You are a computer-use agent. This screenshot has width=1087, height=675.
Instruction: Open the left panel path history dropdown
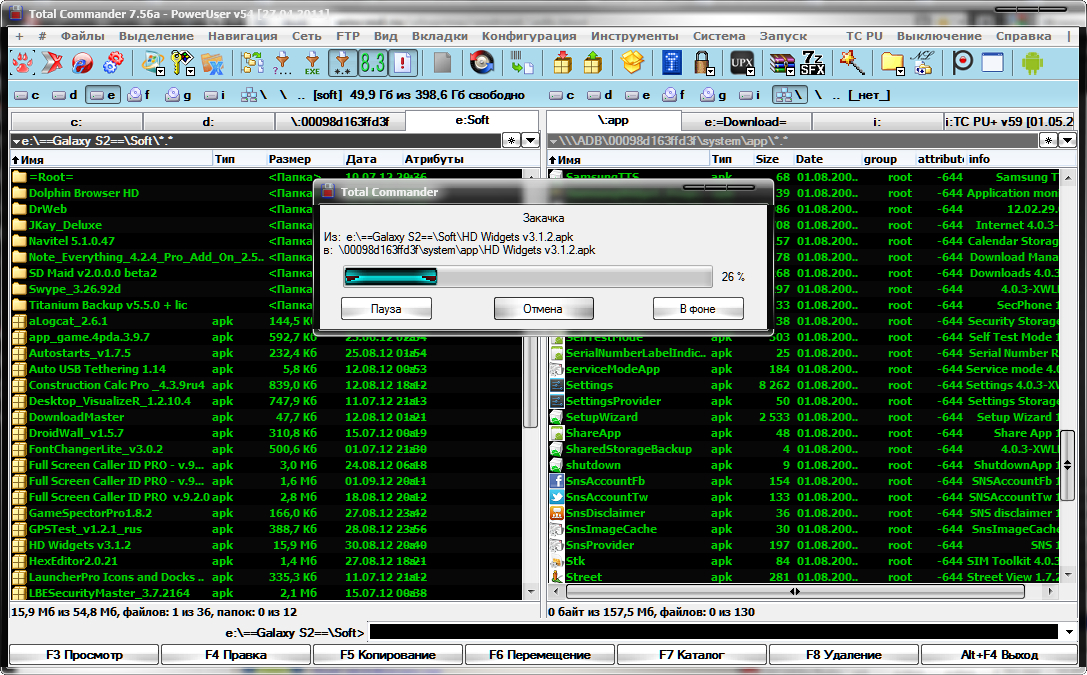click(530, 141)
